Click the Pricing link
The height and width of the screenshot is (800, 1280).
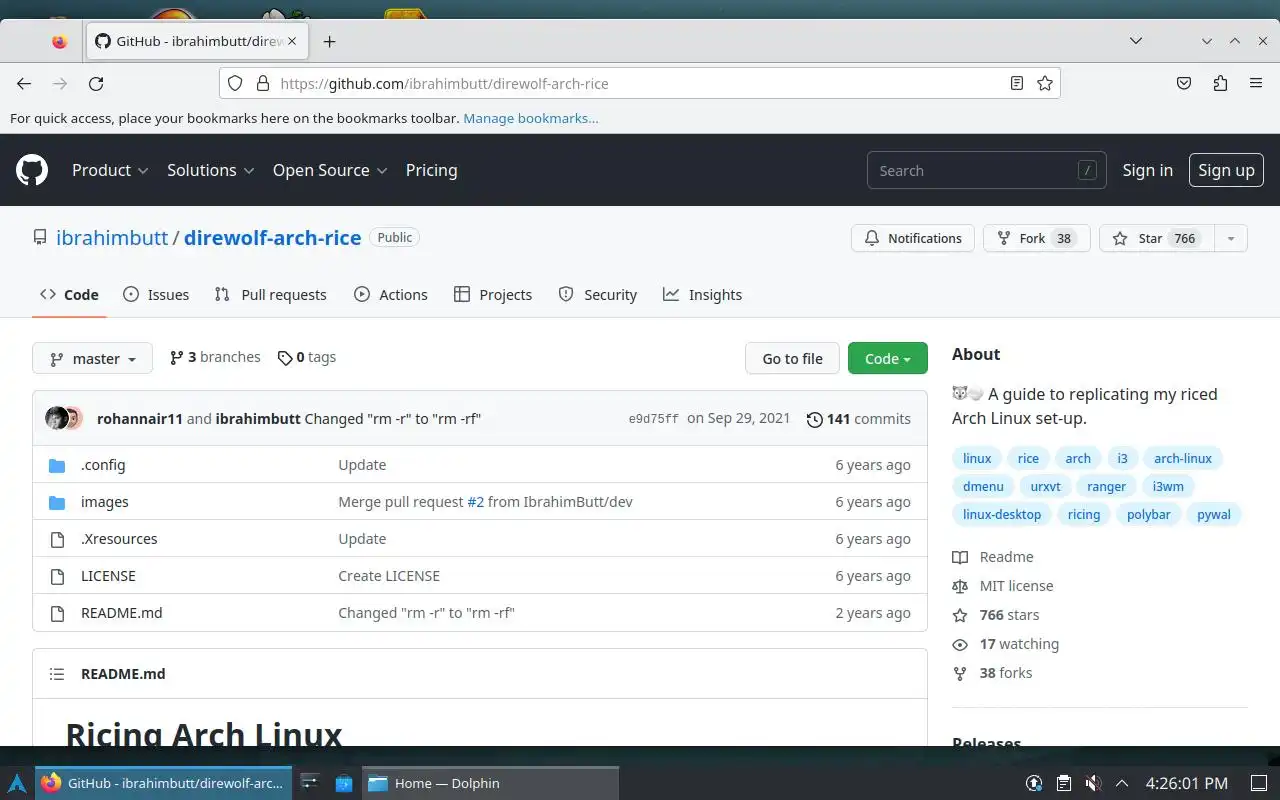pos(431,170)
